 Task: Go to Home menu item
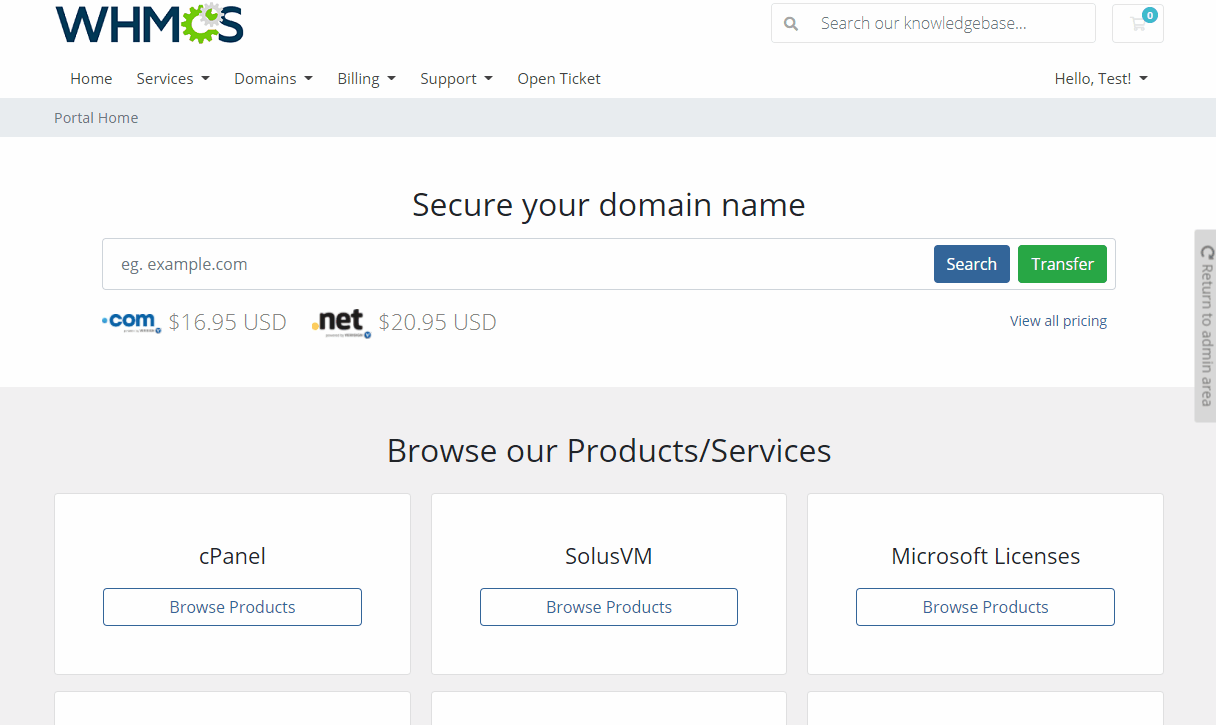pyautogui.click(x=91, y=78)
